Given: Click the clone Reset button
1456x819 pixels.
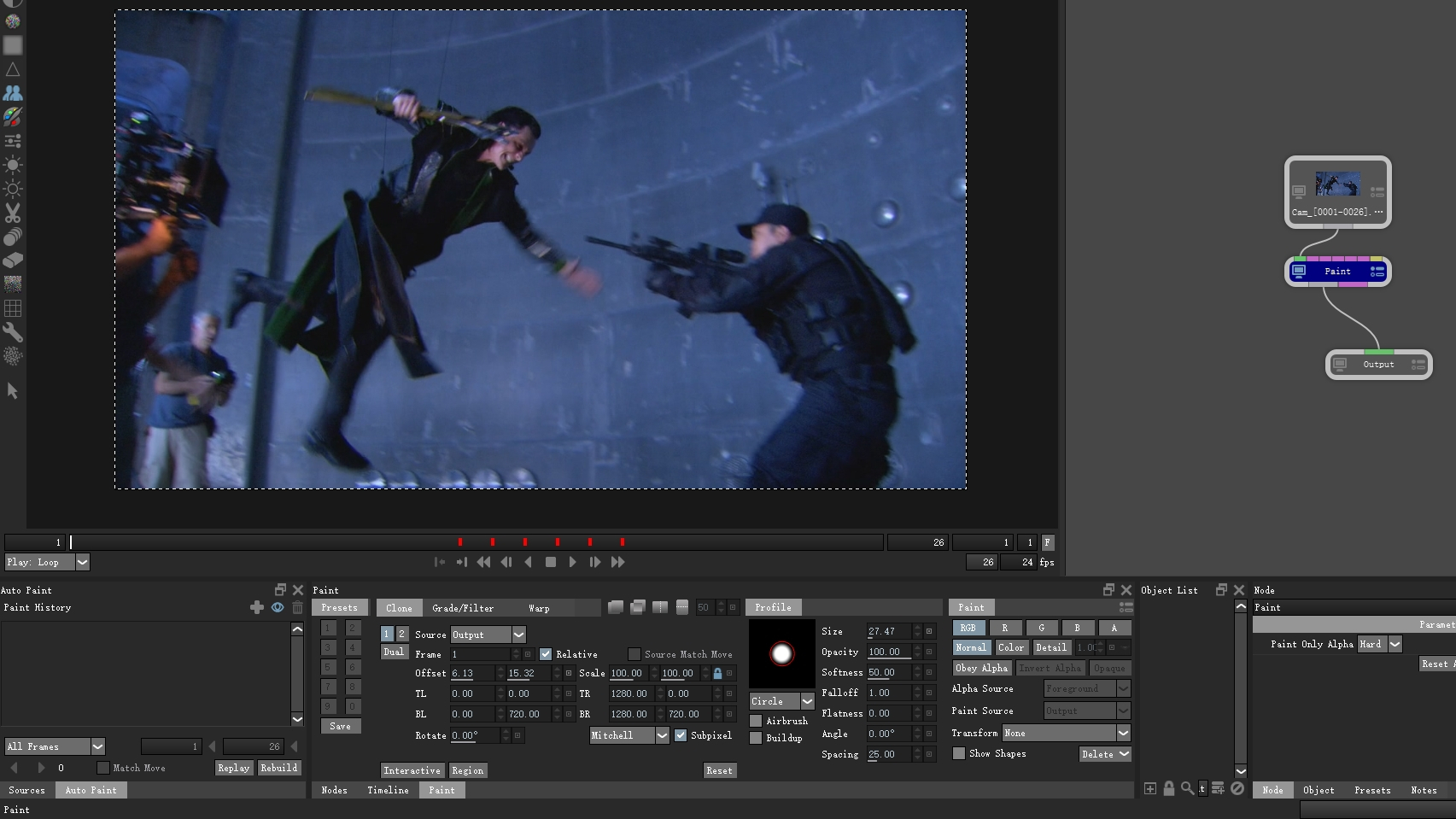Looking at the screenshot, I should [719, 770].
